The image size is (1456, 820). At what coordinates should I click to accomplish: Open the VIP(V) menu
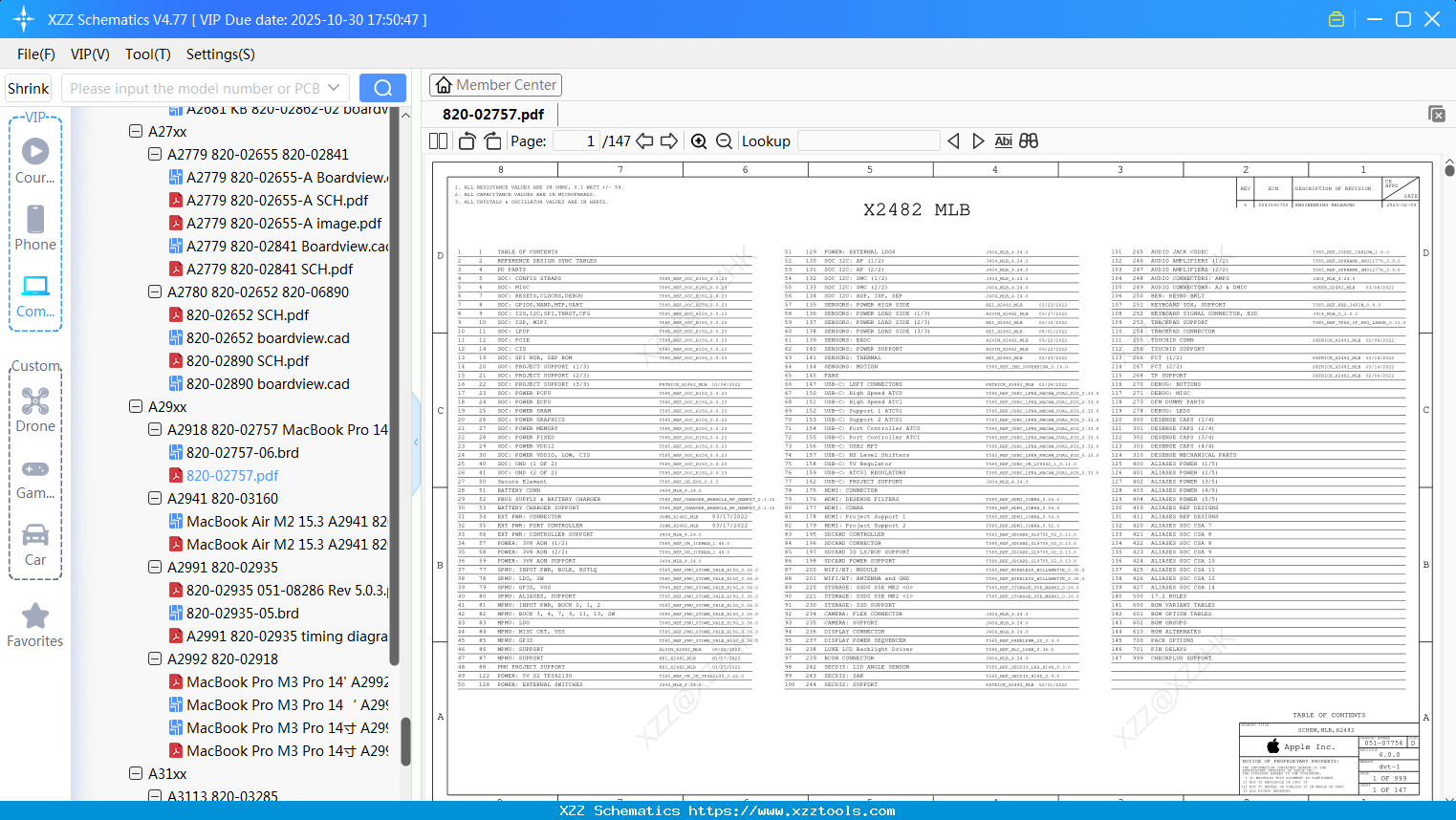[x=90, y=54]
